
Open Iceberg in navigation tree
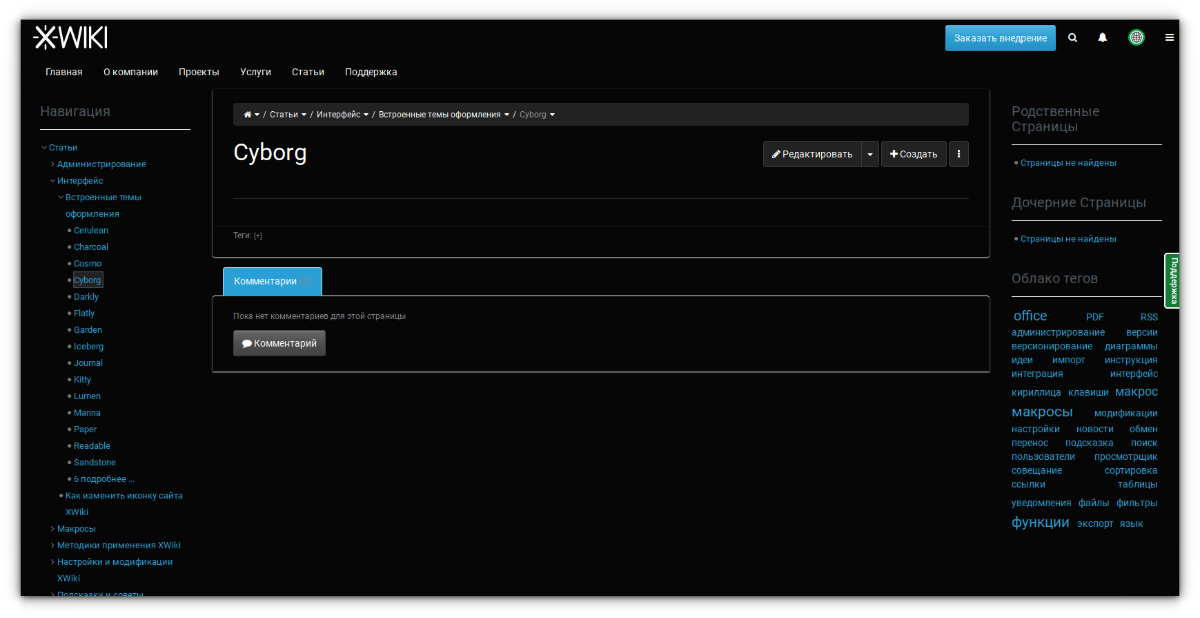coord(89,347)
